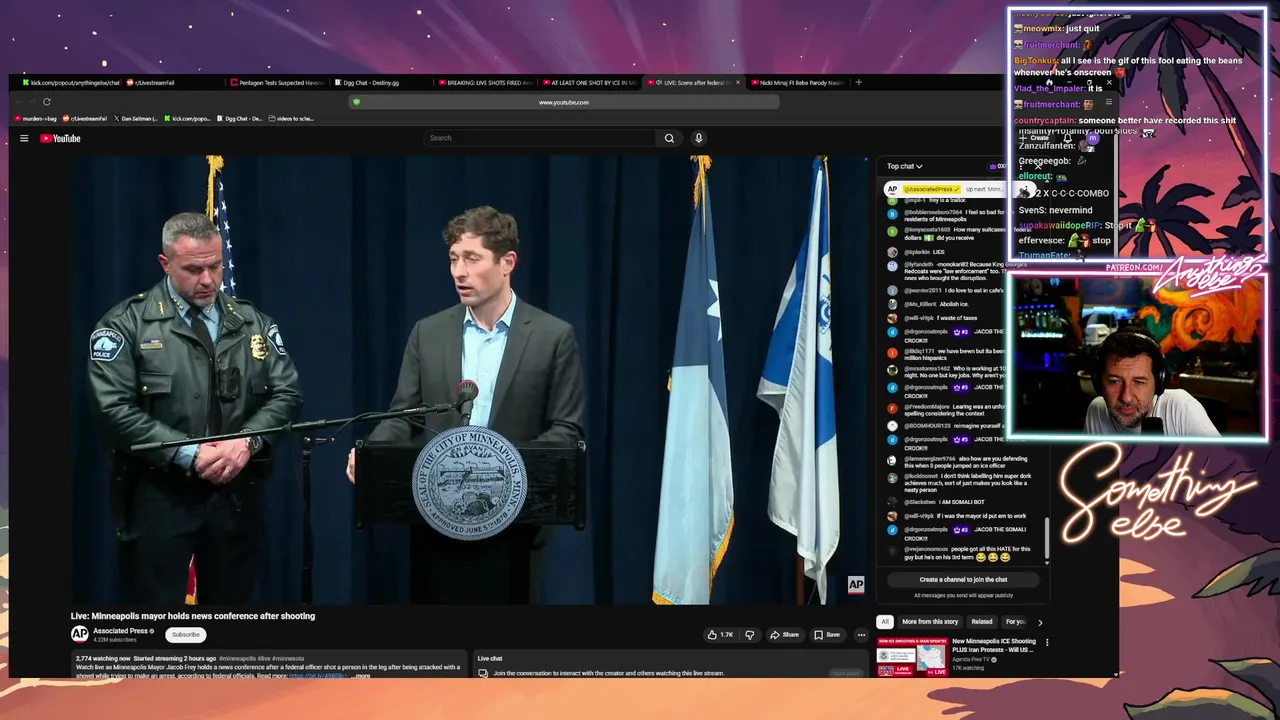Open the Dan Saltman X bookmark
This screenshot has height=720, width=1280.
[x=135, y=119]
